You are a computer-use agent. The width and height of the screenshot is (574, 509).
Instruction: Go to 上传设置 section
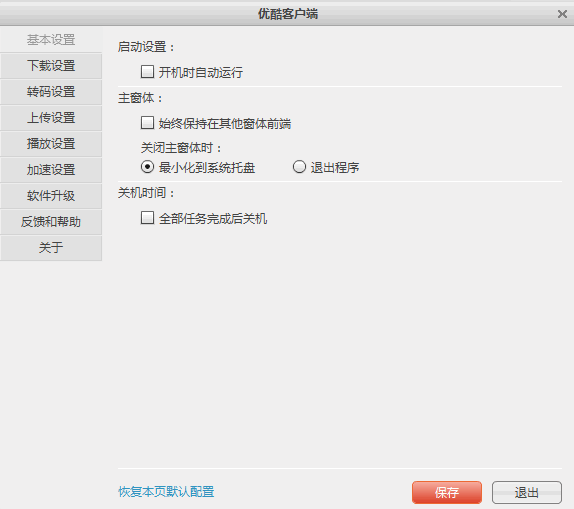click(x=51, y=118)
